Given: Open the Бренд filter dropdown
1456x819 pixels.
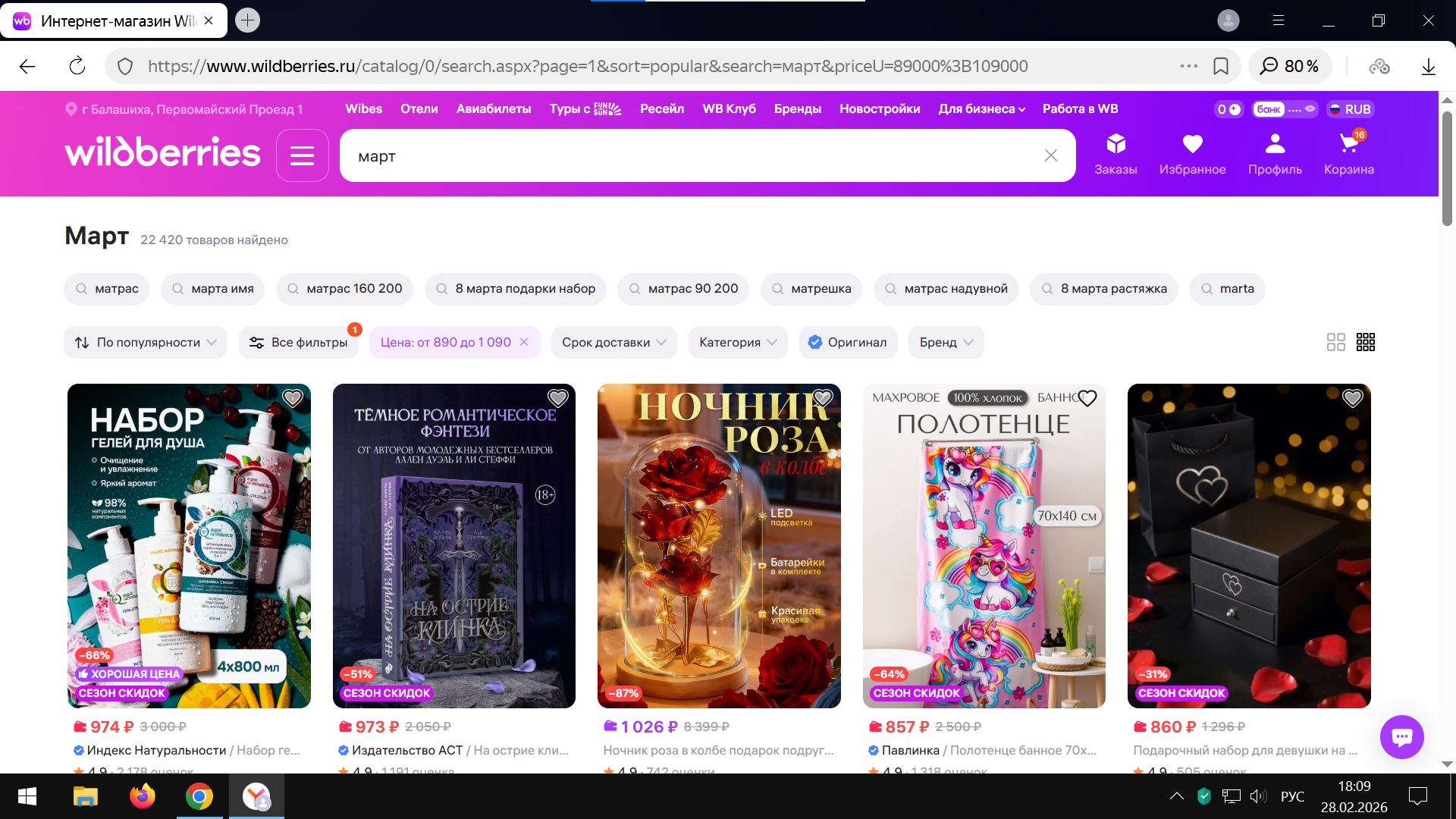Looking at the screenshot, I should (x=946, y=342).
